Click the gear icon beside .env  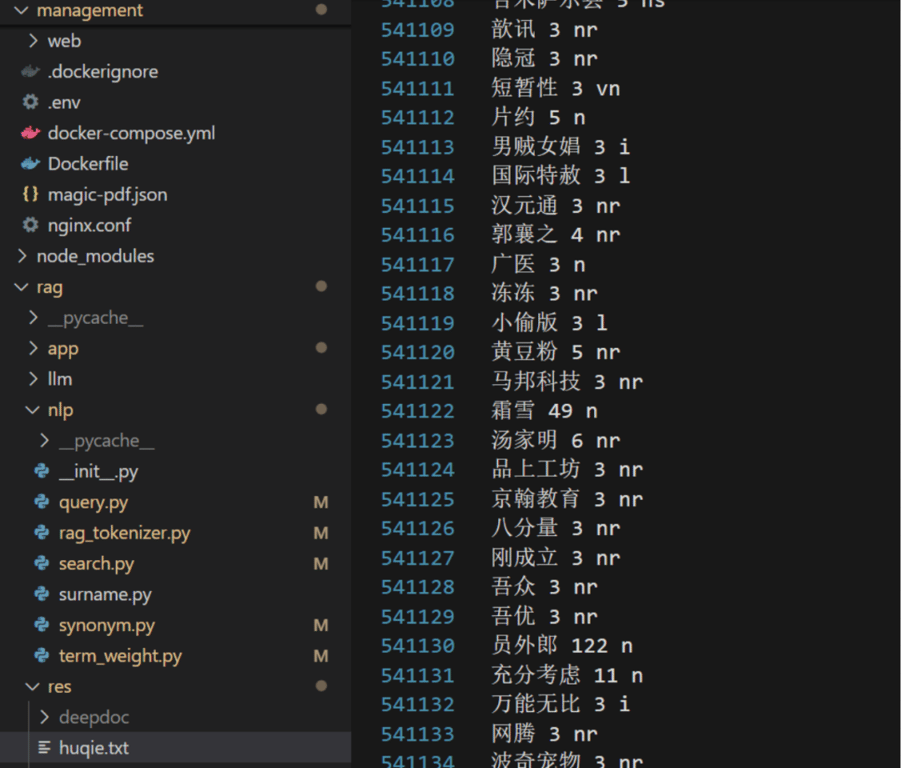(30, 101)
